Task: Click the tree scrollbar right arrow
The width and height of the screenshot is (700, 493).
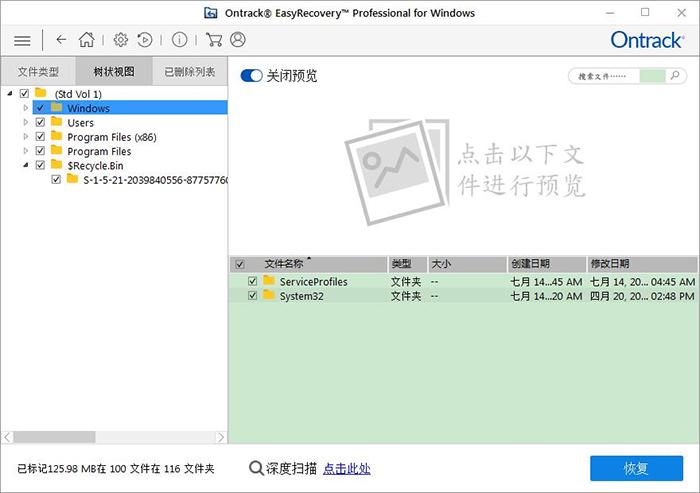Action: [x=221, y=437]
